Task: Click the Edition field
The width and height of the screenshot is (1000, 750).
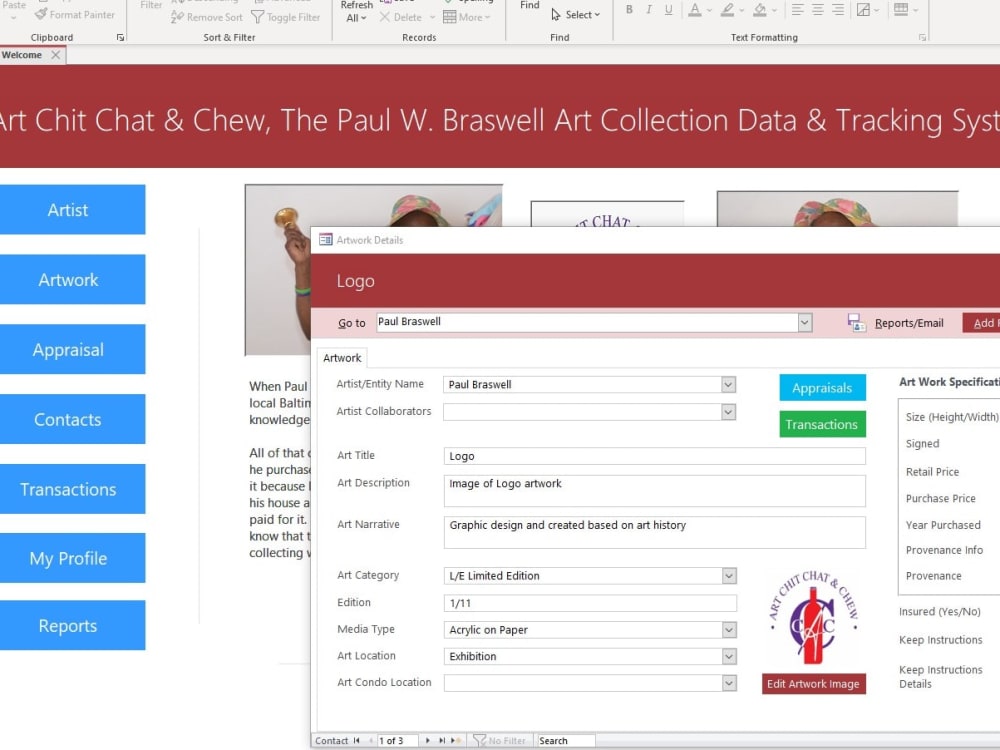Action: point(590,603)
